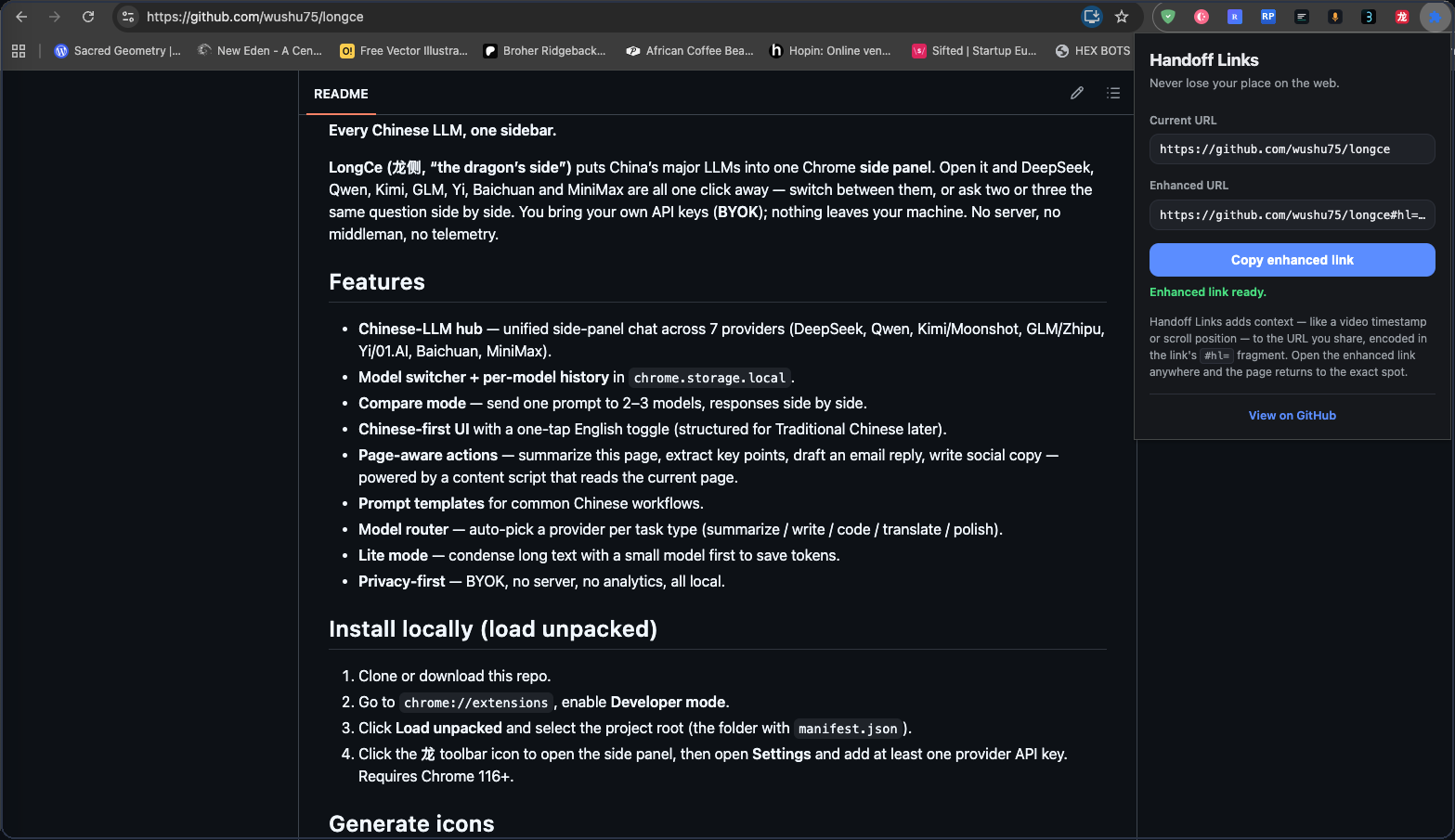Go forward in browser history

pos(55,17)
